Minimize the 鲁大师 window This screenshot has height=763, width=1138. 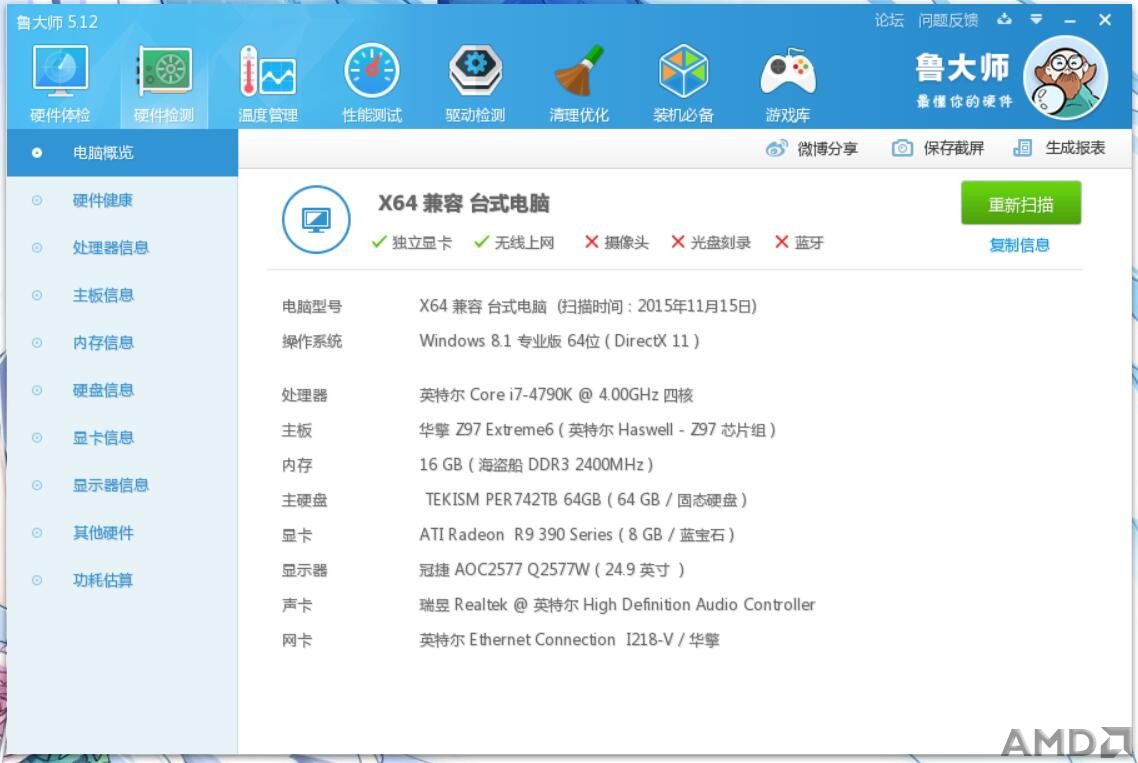(x=1070, y=21)
